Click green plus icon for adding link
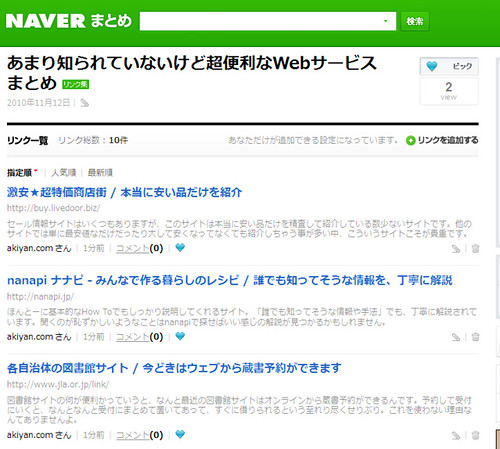This screenshot has width=500, height=449. tap(410, 141)
